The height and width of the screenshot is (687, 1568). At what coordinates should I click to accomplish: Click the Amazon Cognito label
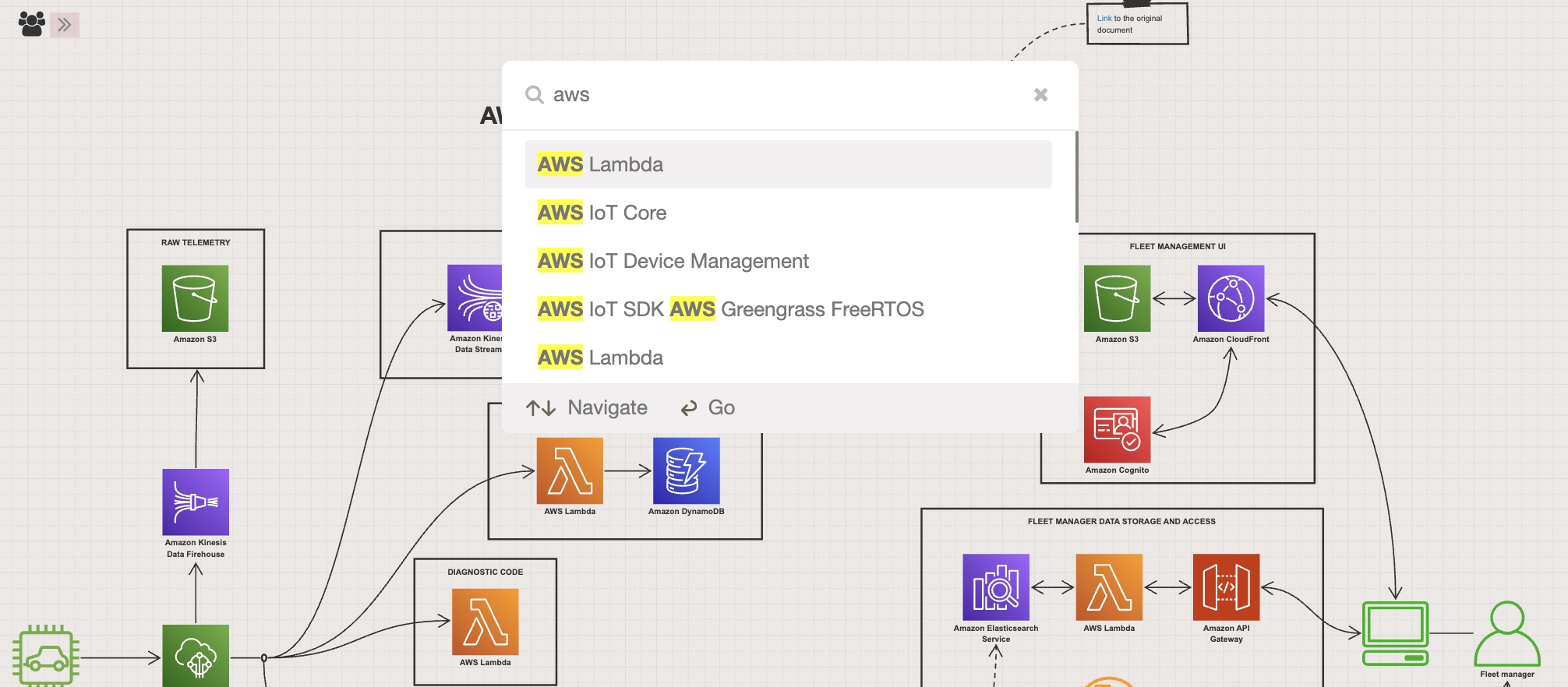pos(1117,470)
